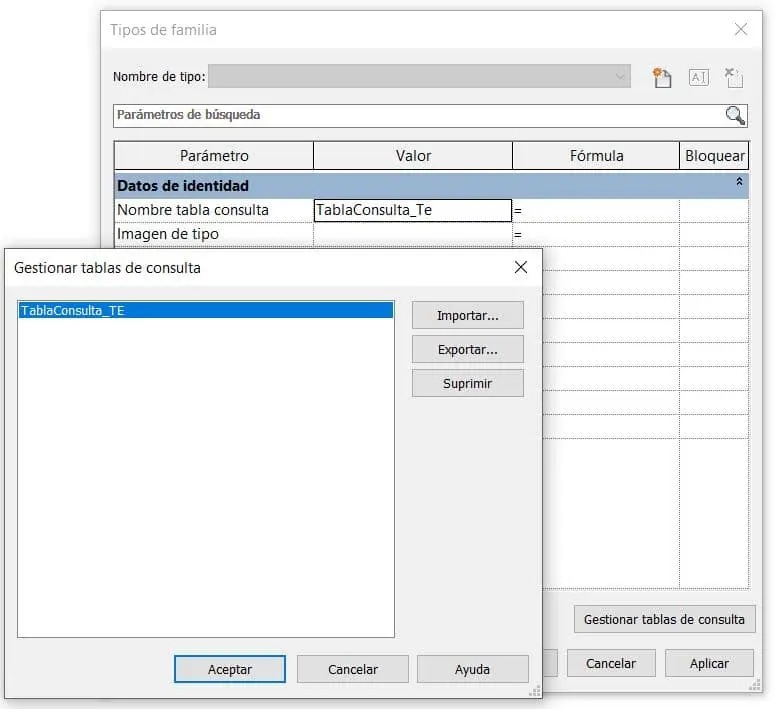Screen dimensions: 775x709
Task: Click Suprimir to delete the table
Action: point(467,383)
